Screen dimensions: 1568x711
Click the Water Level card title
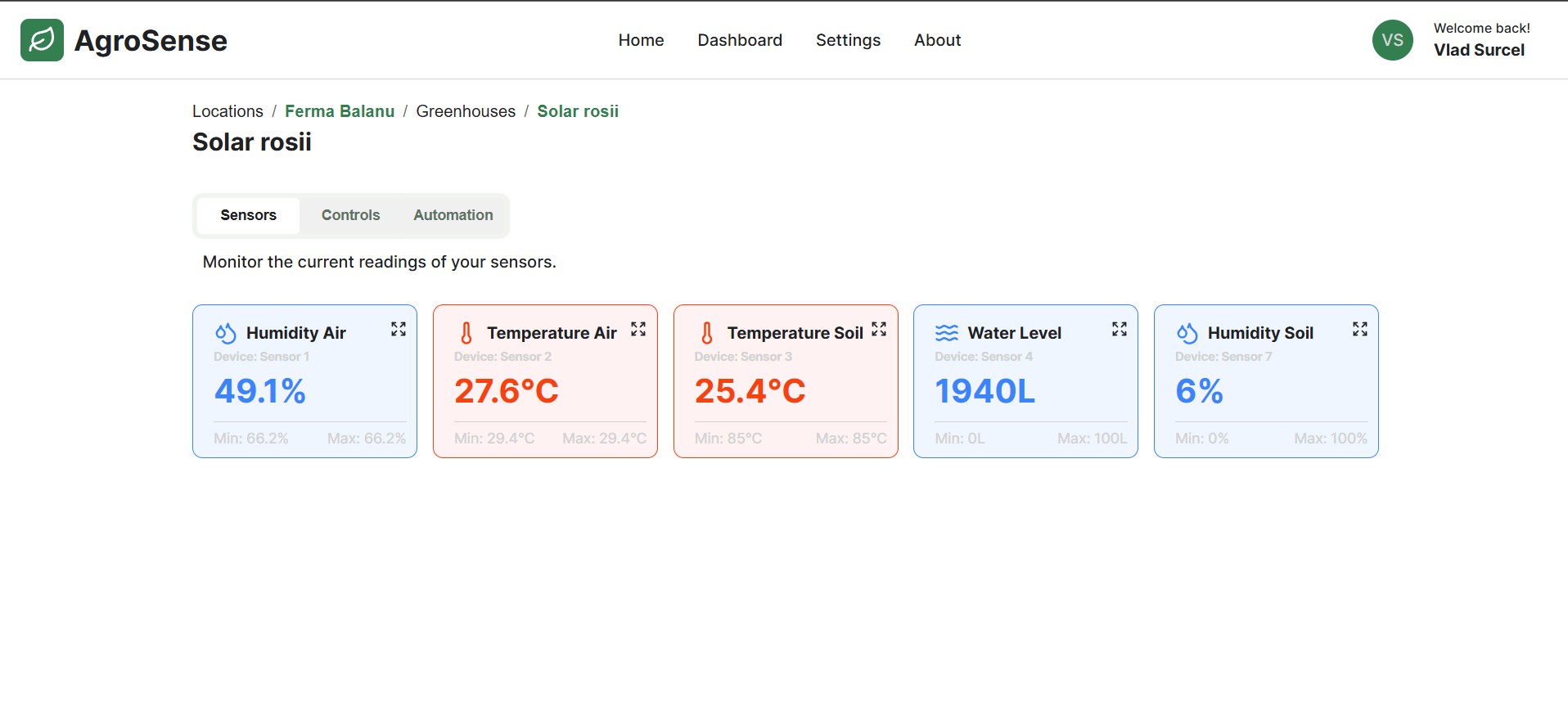tap(1014, 333)
